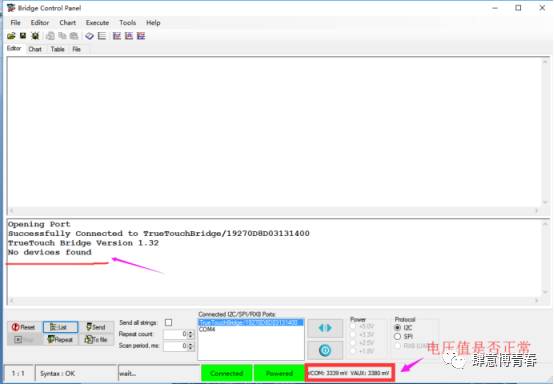
Task: Select the I2C protocol radio button
Action: tap(397, 328)
